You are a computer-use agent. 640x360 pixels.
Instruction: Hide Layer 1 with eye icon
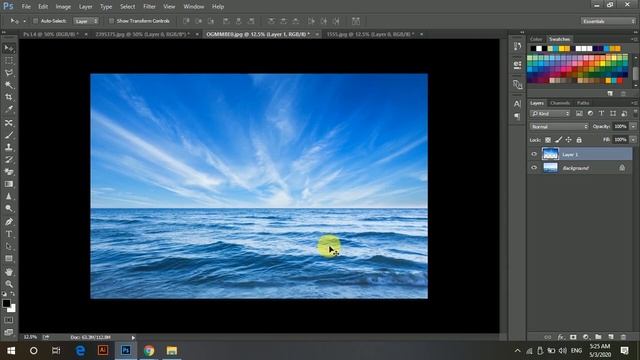(534, 154)
